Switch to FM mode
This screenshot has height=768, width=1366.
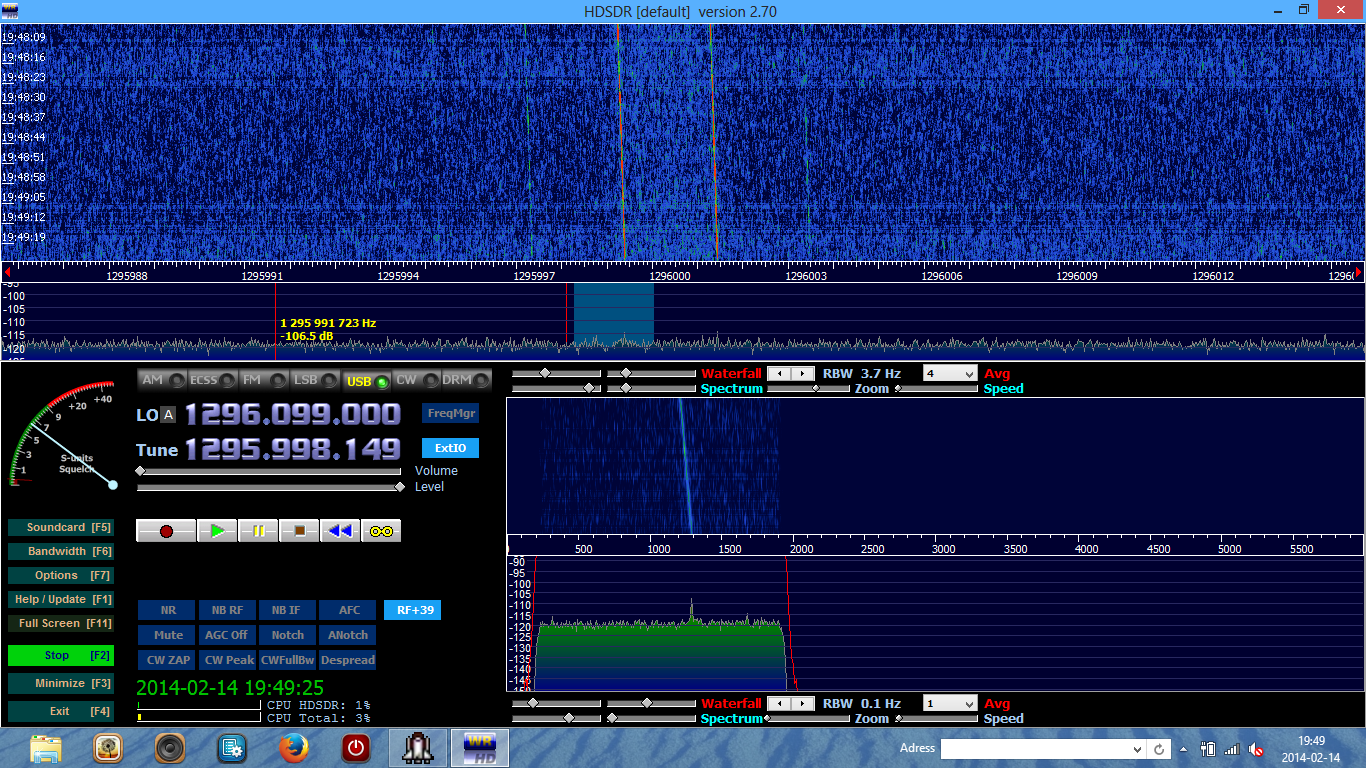264,380
